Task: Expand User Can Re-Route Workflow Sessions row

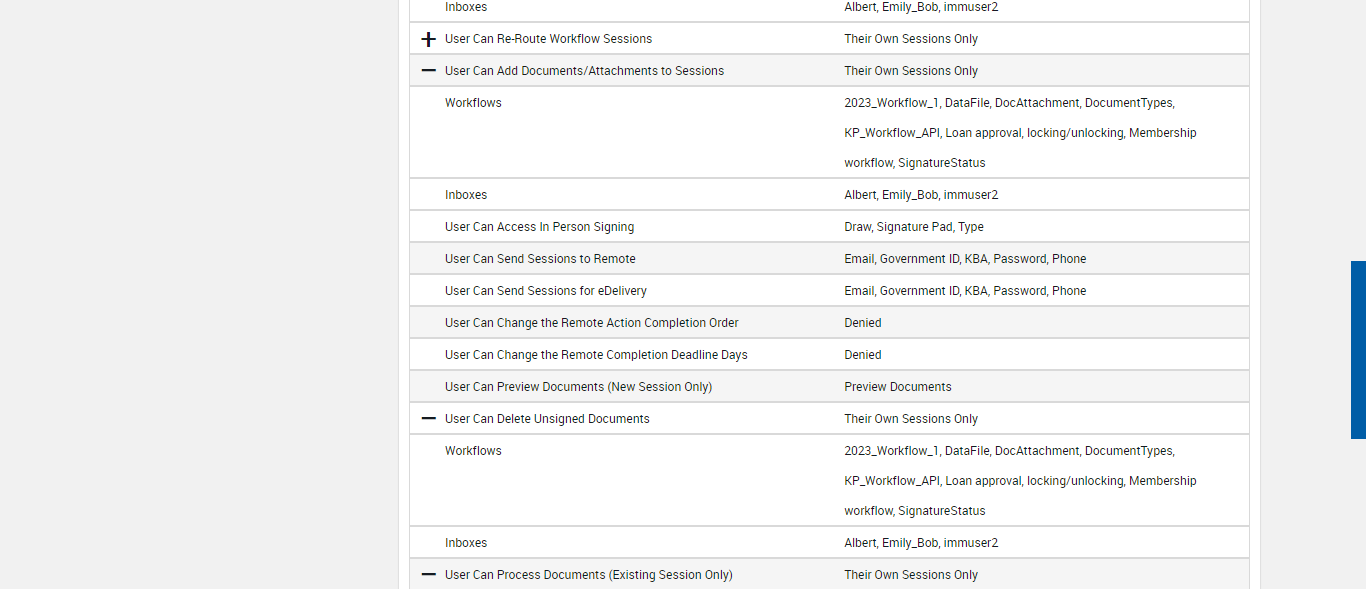Action: tap(429, 39)
